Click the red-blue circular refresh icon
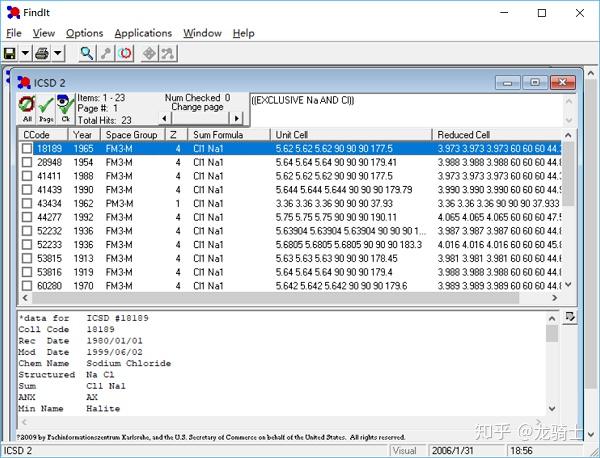The image size is (600, 458). [x=125, y=53]
